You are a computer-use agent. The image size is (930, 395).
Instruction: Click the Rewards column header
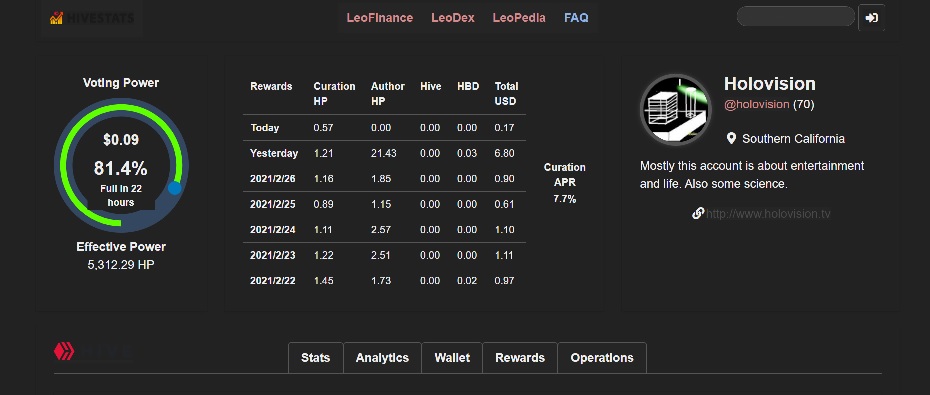point(271,86)
